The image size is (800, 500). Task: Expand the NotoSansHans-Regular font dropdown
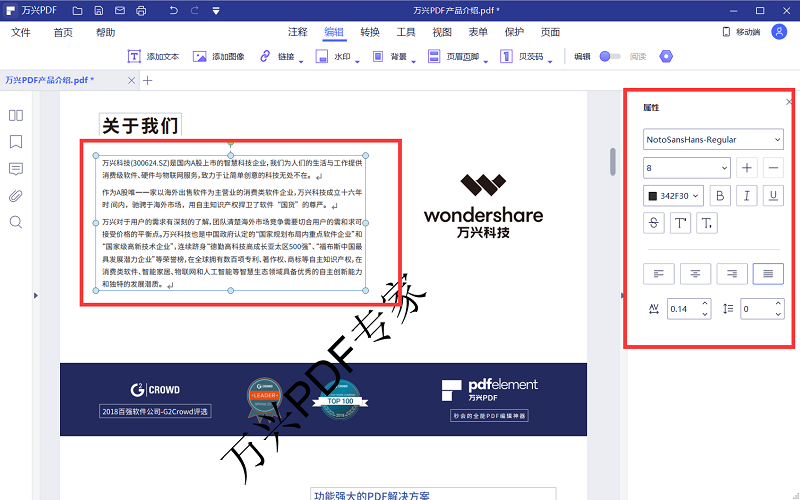712,140
